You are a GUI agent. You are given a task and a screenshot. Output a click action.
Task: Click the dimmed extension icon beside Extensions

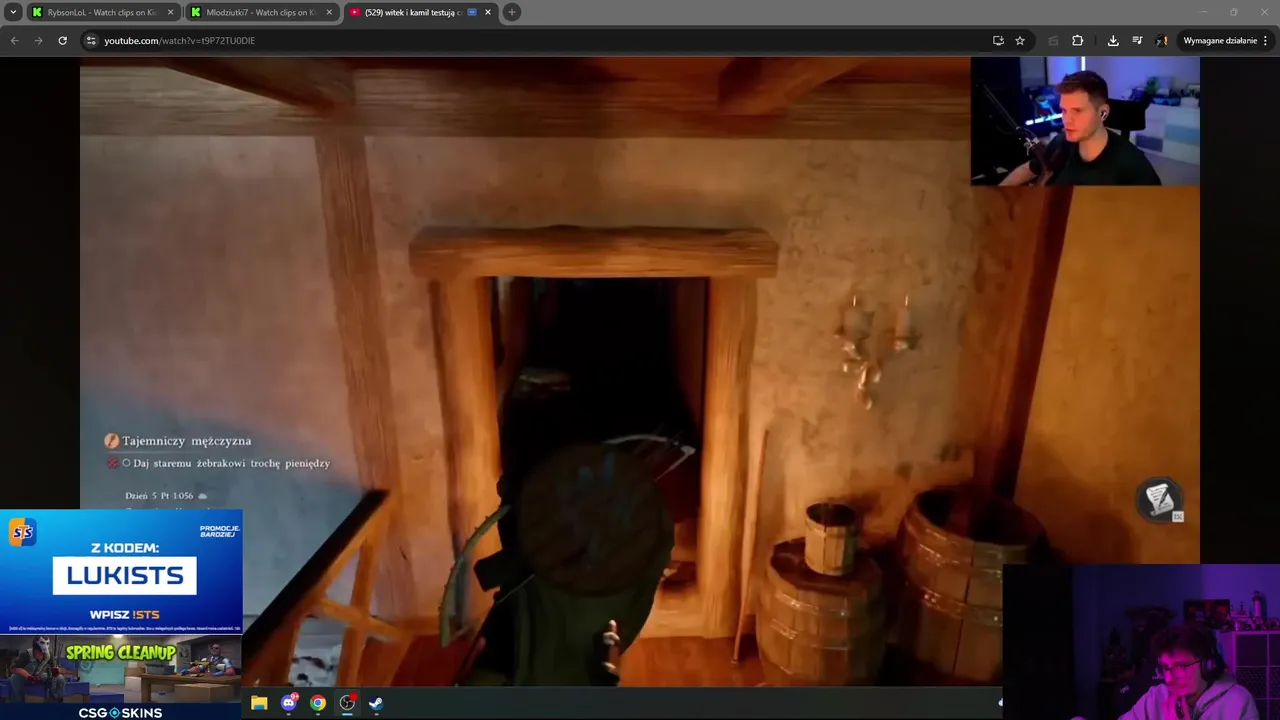(1053, 40)
